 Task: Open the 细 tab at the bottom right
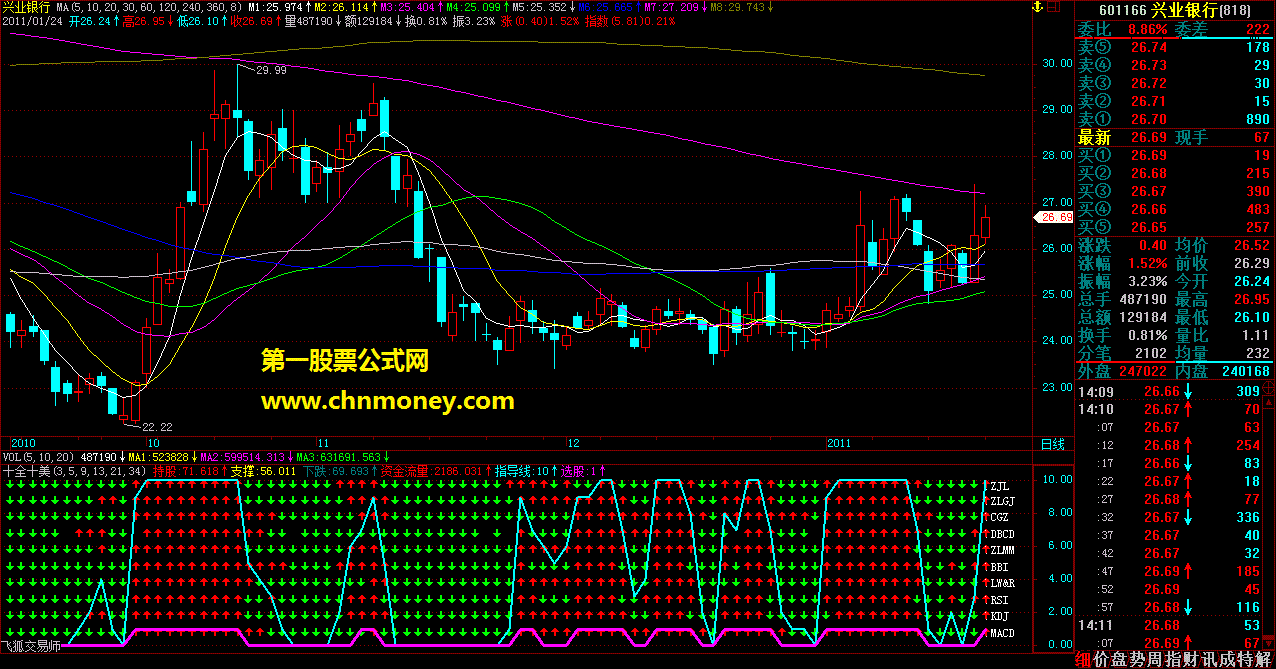[1083, 659]
